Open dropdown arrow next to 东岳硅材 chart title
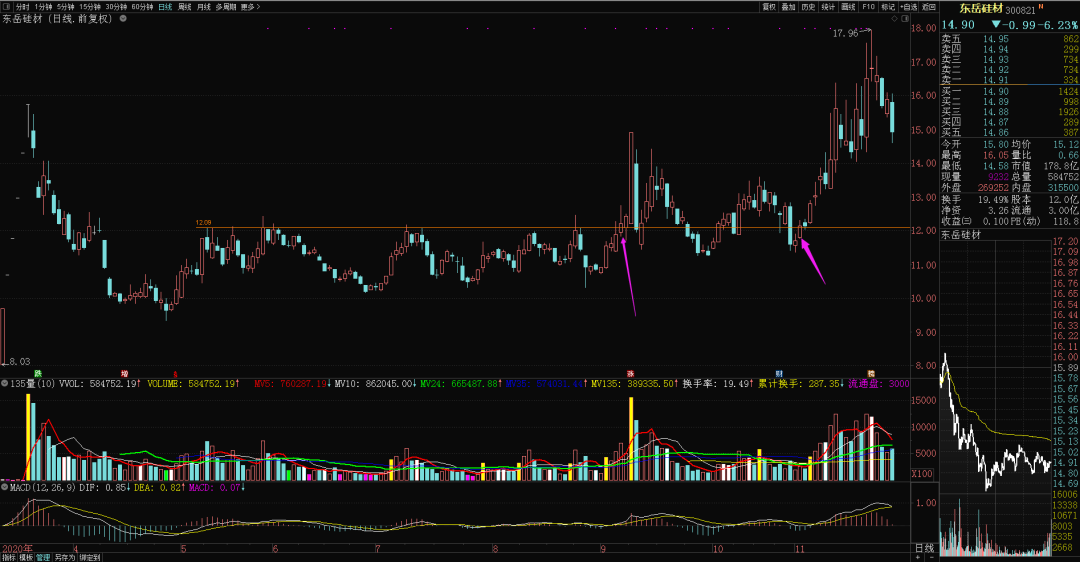This screenshot has height=562, width=1080. [x=123, y=19]
